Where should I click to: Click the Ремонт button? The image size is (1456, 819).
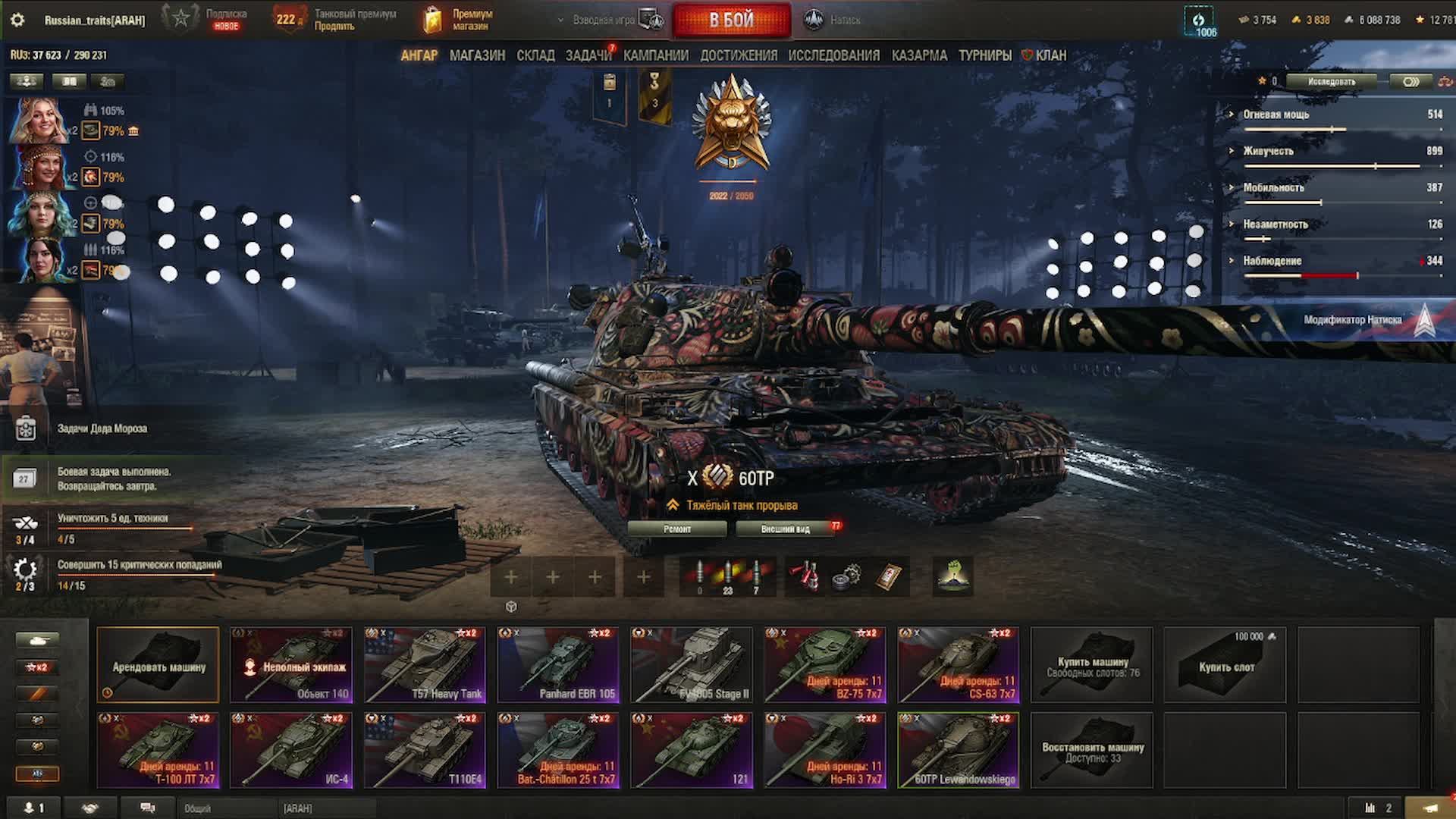tap(677, 529)
